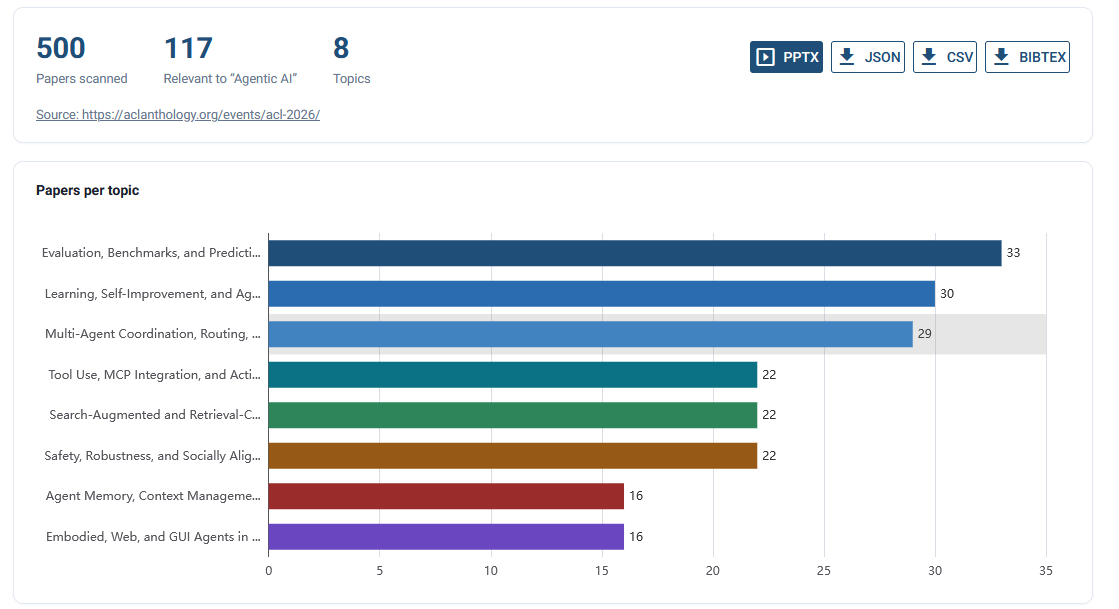1119x609 pixels.
Task: Click the Evaluation, Benchmarks bar
Action: (634, 253)
